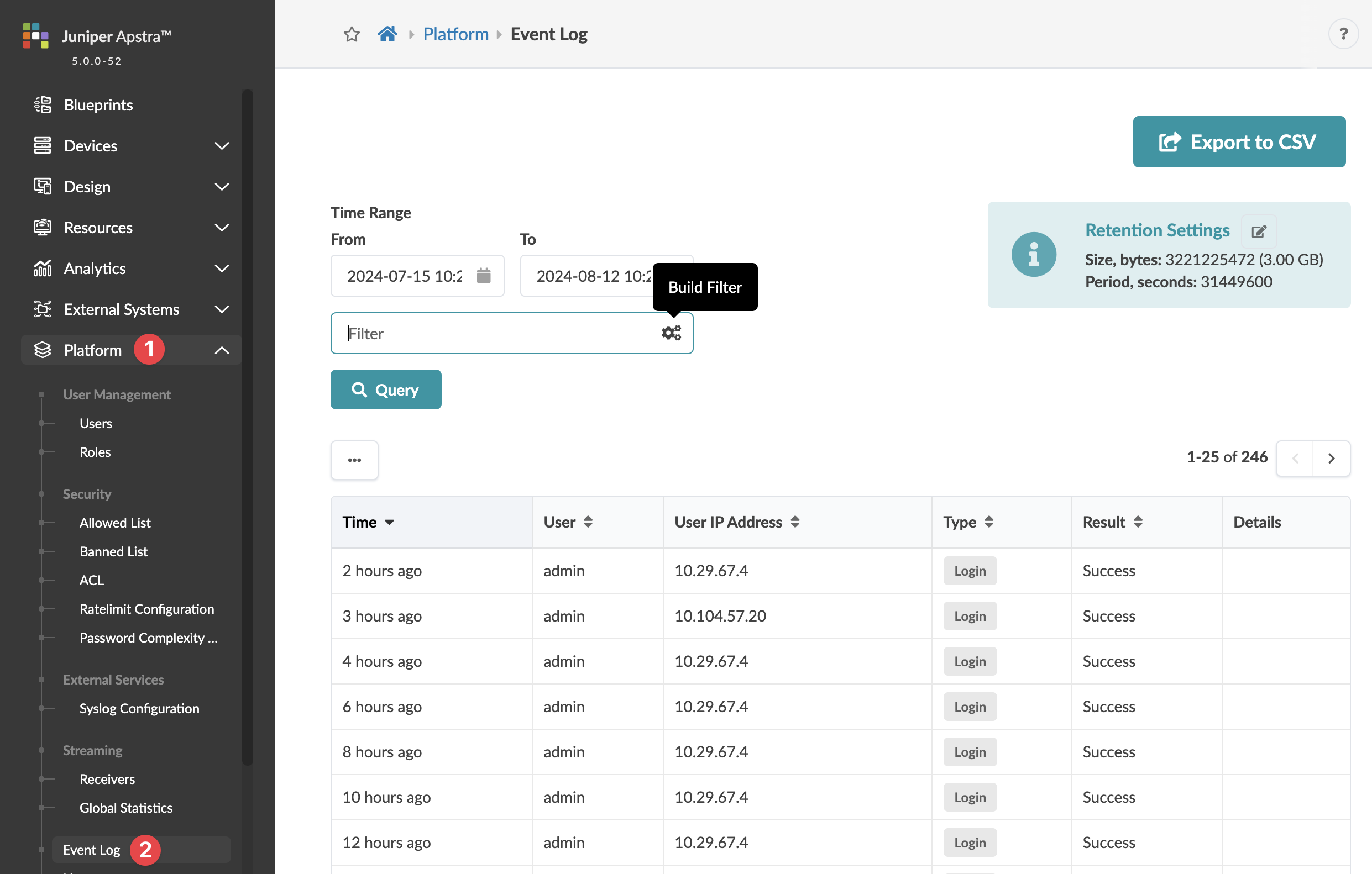The height and width of the screenshot is (874, 1372).
Task: Sort table by User column
Action: coord(588,522)
